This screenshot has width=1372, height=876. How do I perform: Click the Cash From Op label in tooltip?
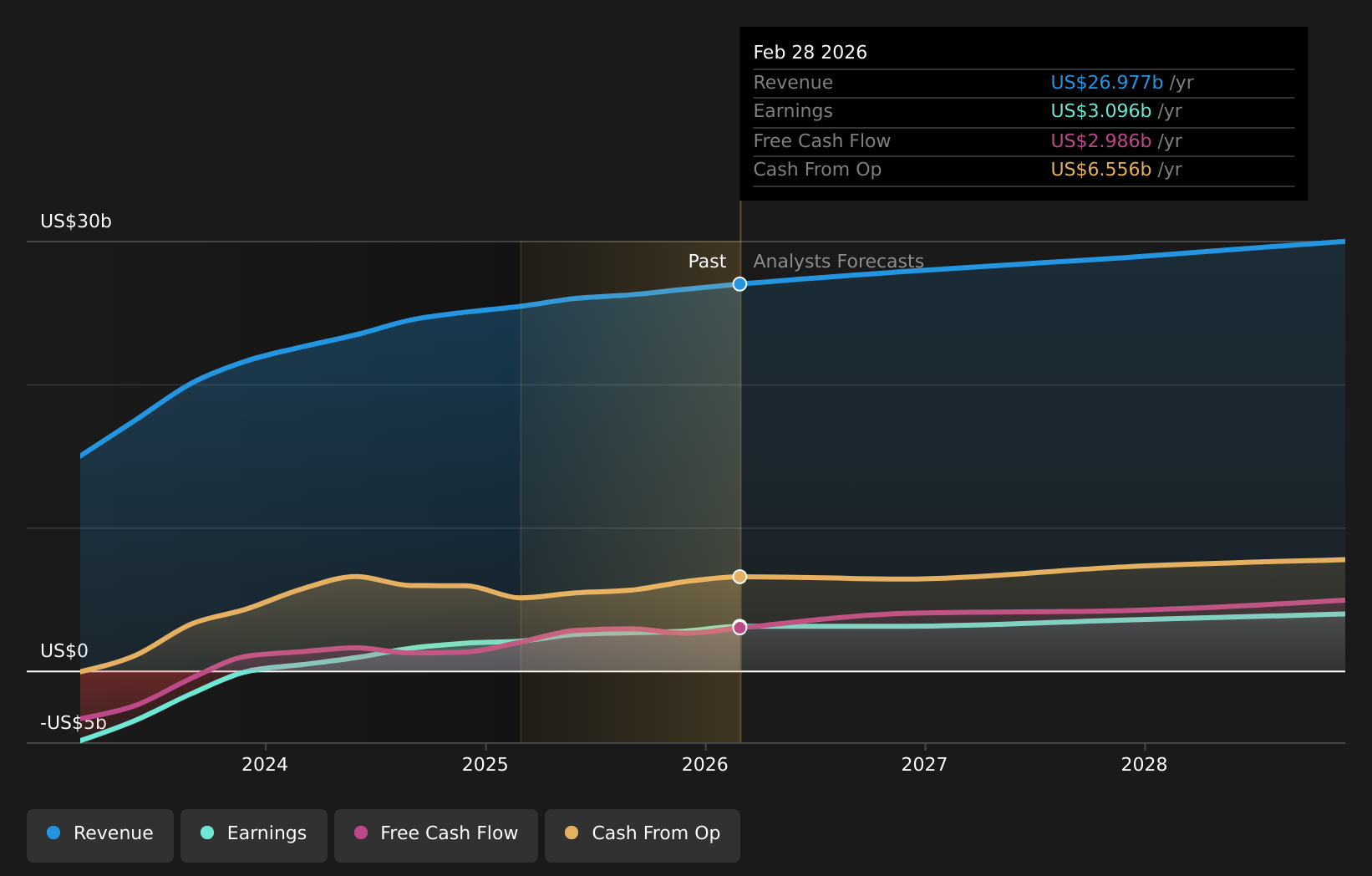(817, 170)
